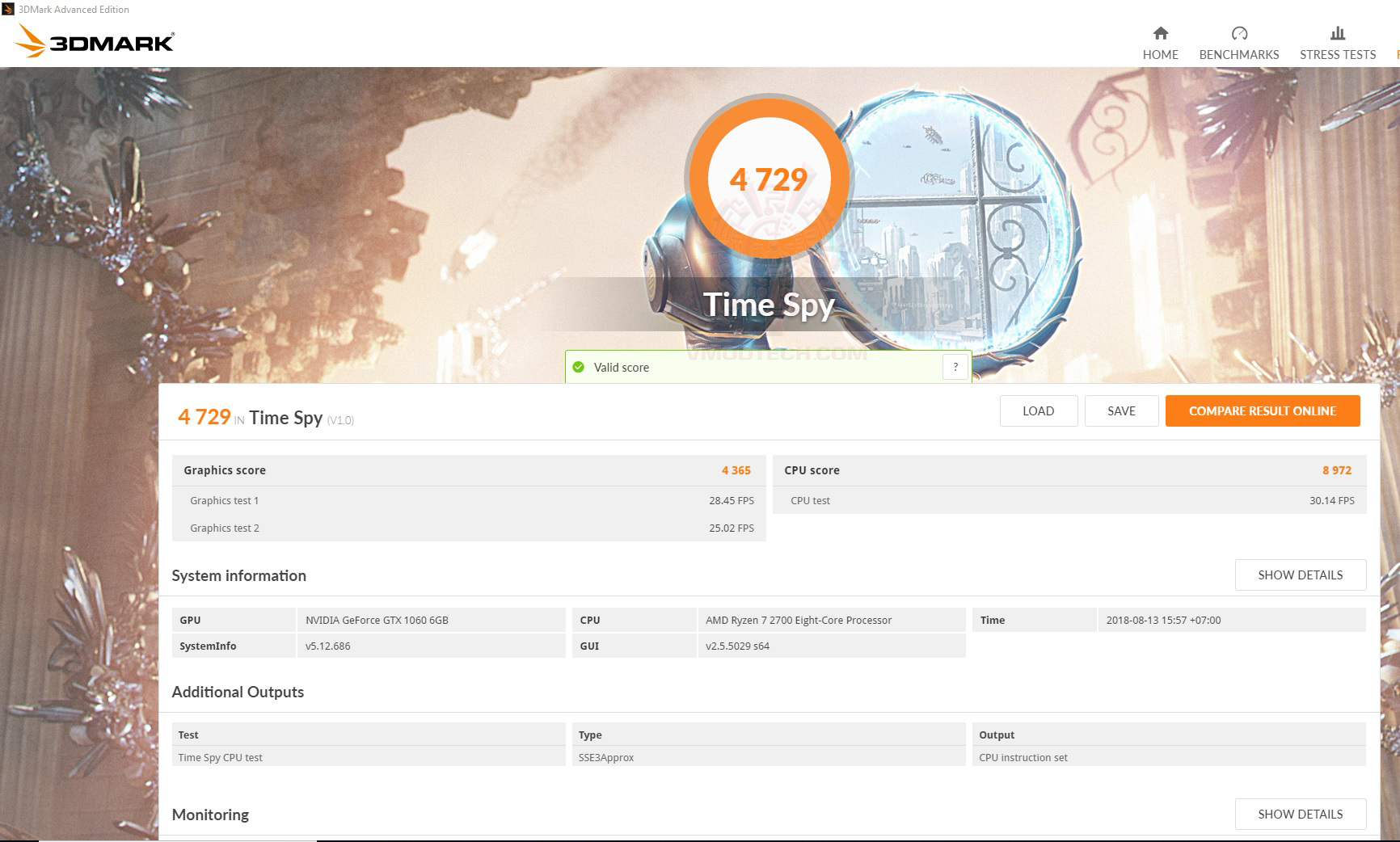Open Stress Tests via the bar chart icon
The image size is (1400, 842).
(1337, 33)
